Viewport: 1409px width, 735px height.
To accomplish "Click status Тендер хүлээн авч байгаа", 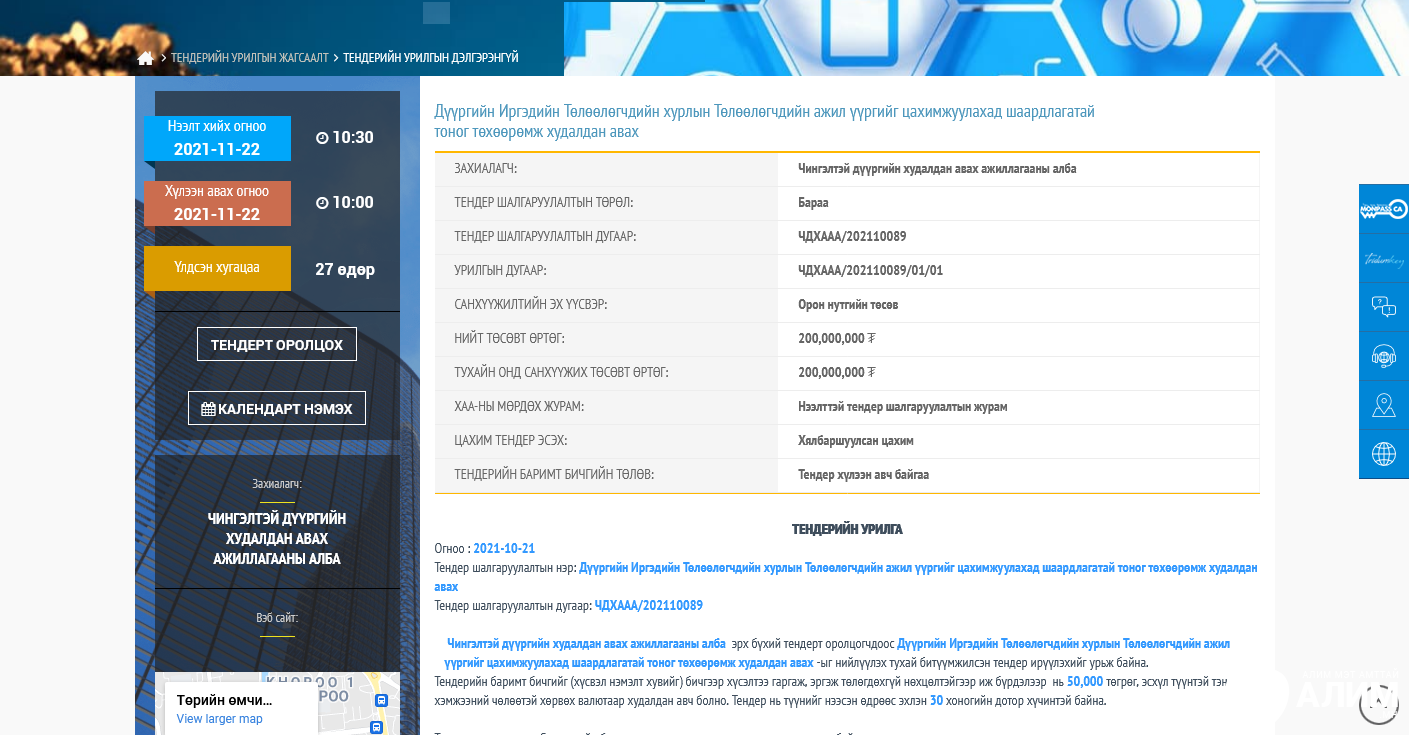I will pyautogui.click(x=863, y=475).
